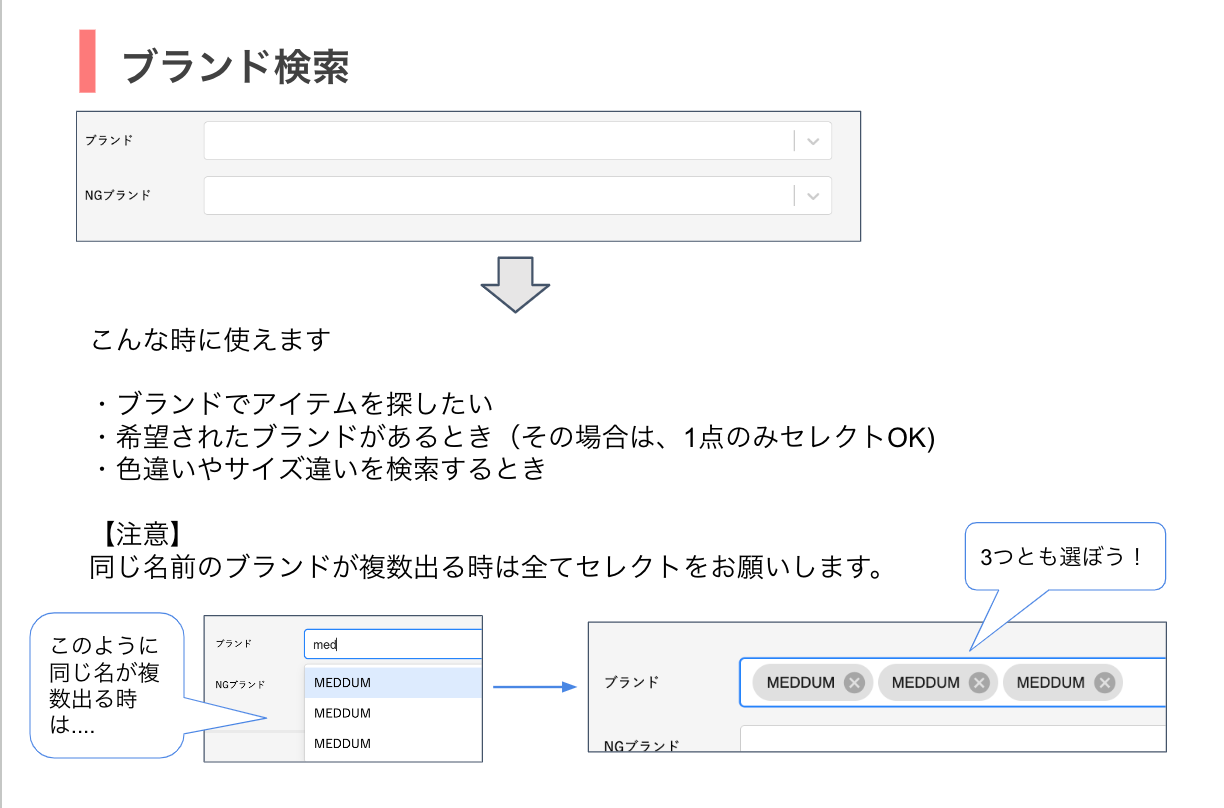Click the first MEDDUM chip label
Screen dimensions: 1224x808
coord(800,683)
